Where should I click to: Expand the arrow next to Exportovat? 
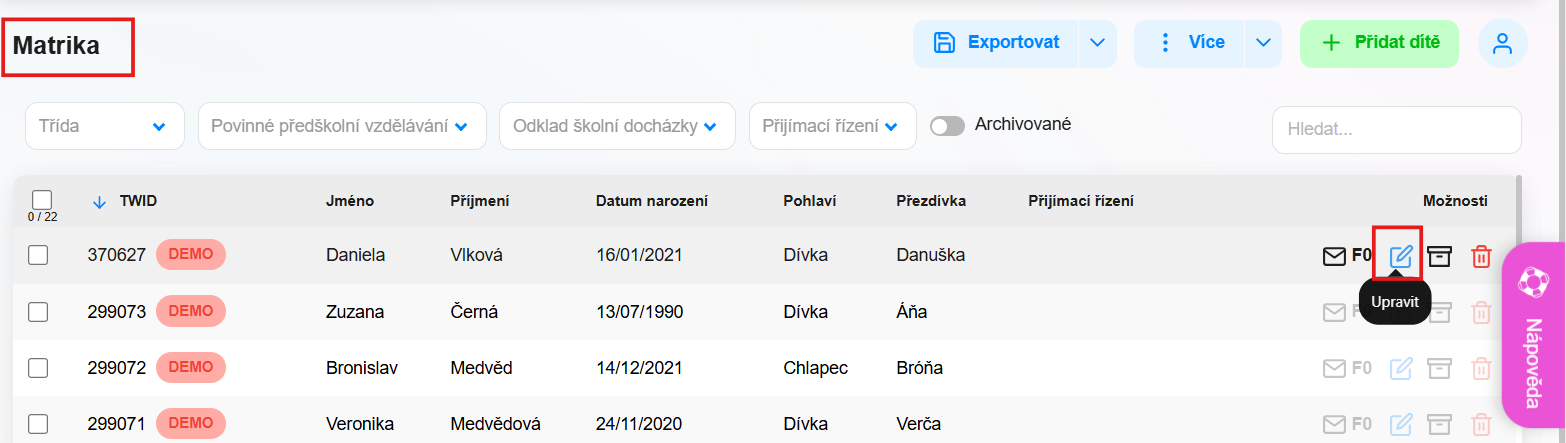(x=1097, y=43)
